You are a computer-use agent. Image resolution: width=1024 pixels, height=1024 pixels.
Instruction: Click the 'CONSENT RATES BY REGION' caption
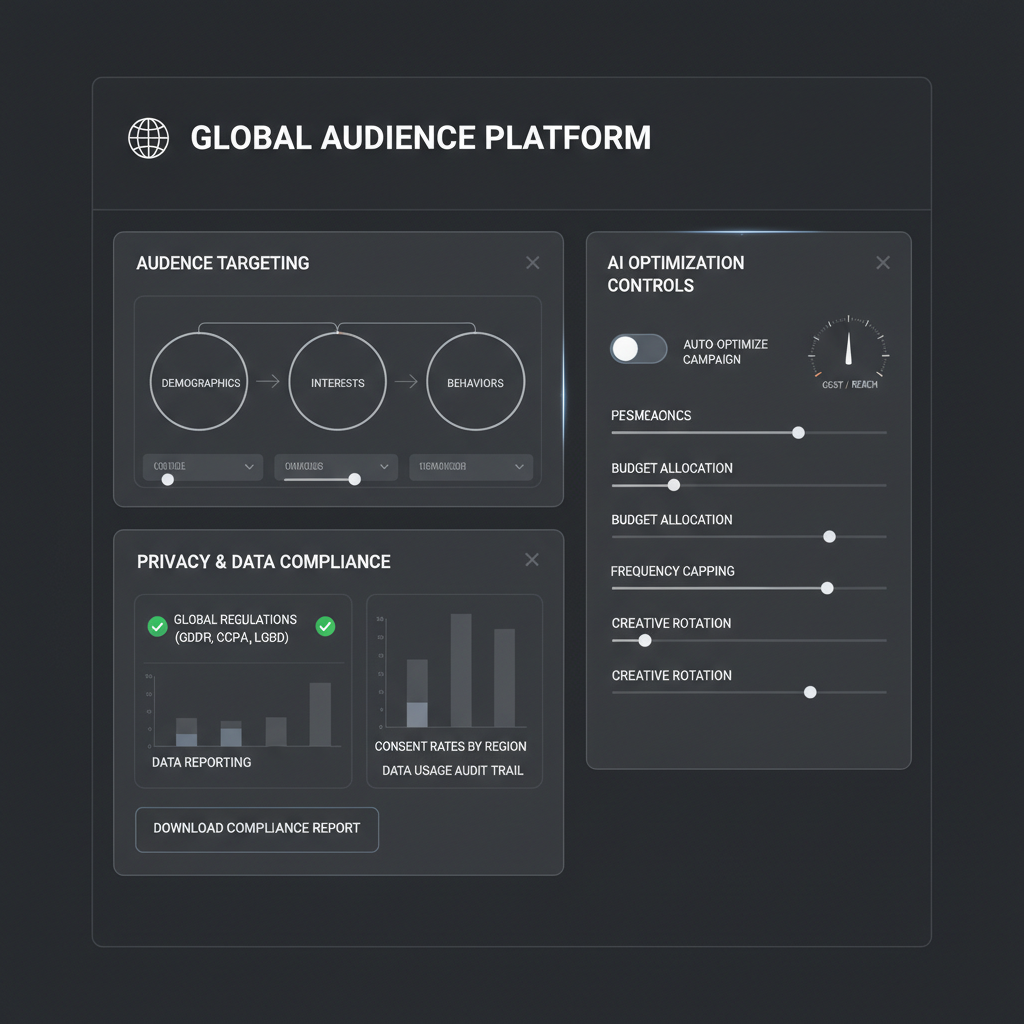(451, 746)
